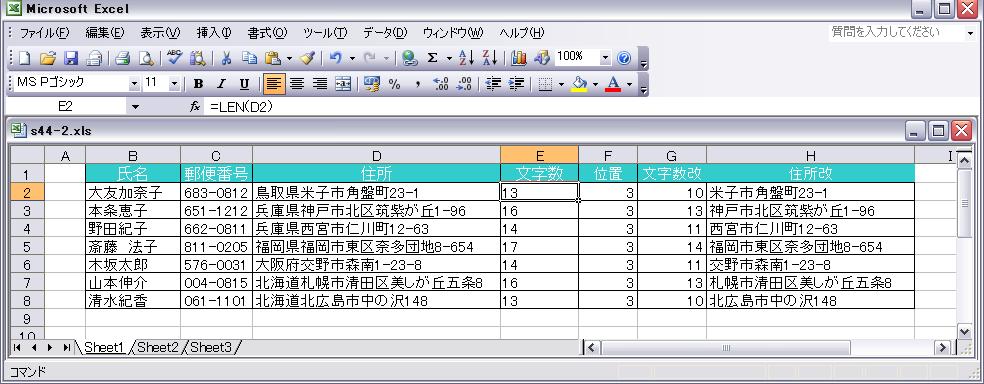Open the Chart Wizard icon
This screenshot has height=384, width=984.
518,58
